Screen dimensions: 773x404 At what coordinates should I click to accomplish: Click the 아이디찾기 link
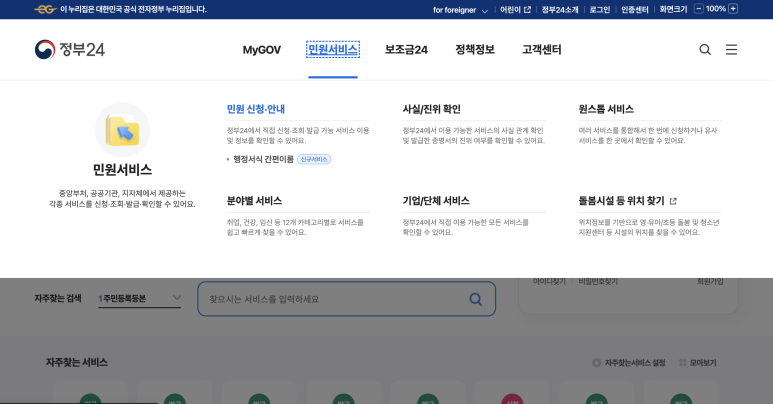pyautogui.click(x=549, y=281)
